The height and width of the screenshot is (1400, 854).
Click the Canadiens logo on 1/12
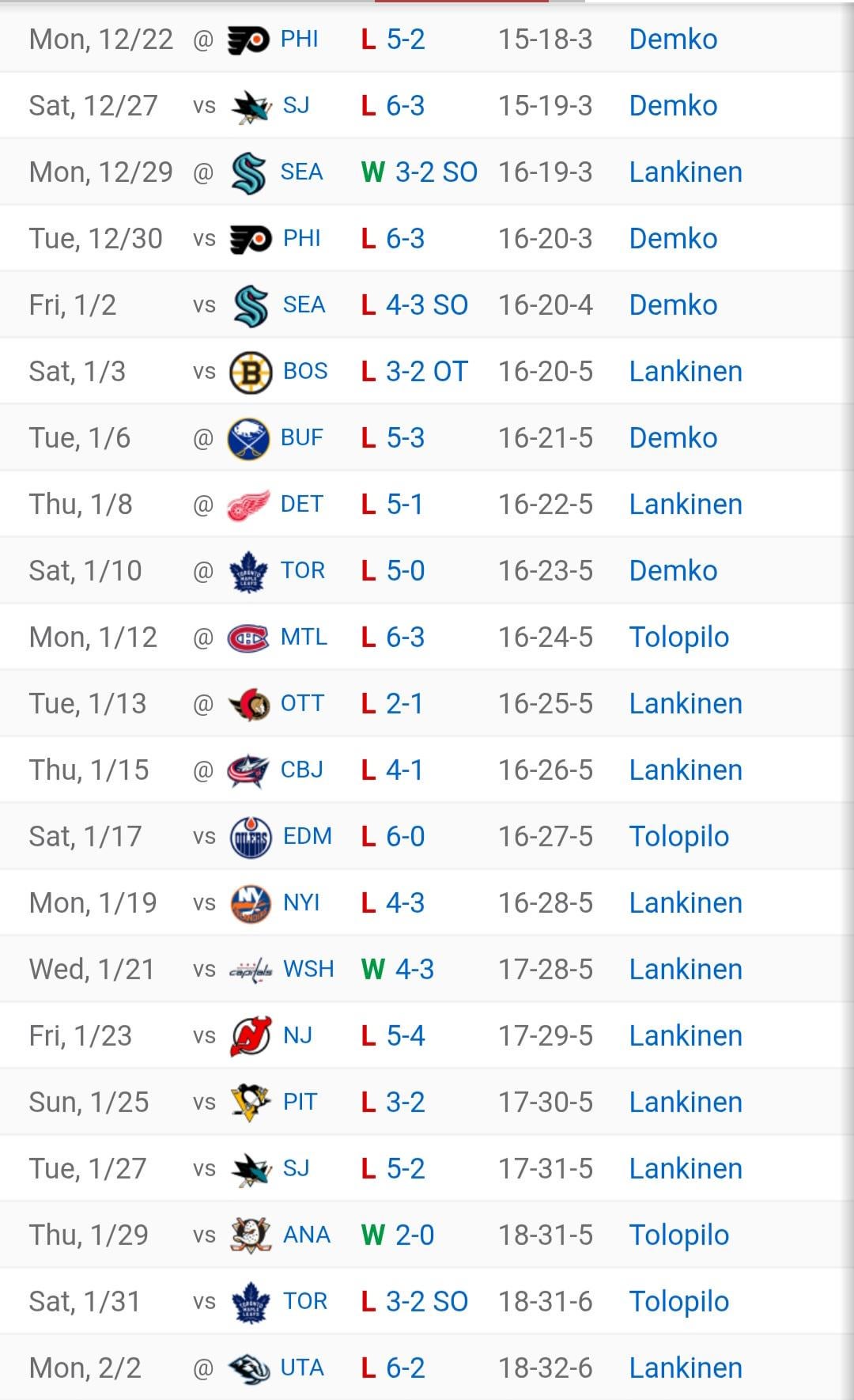click(x=248, y=638)
